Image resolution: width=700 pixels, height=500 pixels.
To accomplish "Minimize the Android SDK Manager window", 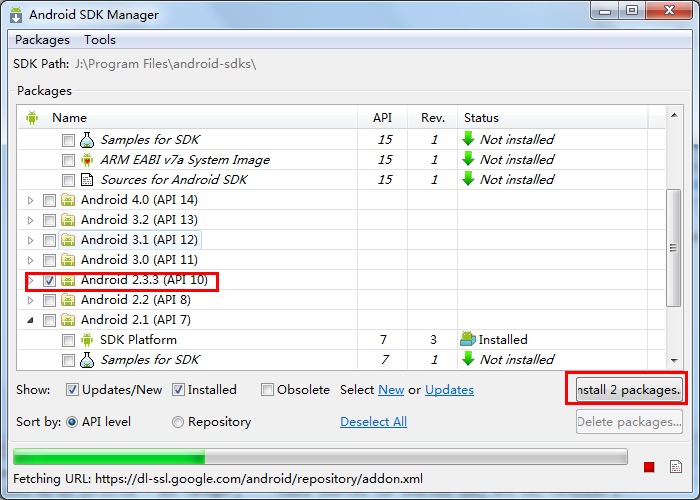I will coord(605,11).
